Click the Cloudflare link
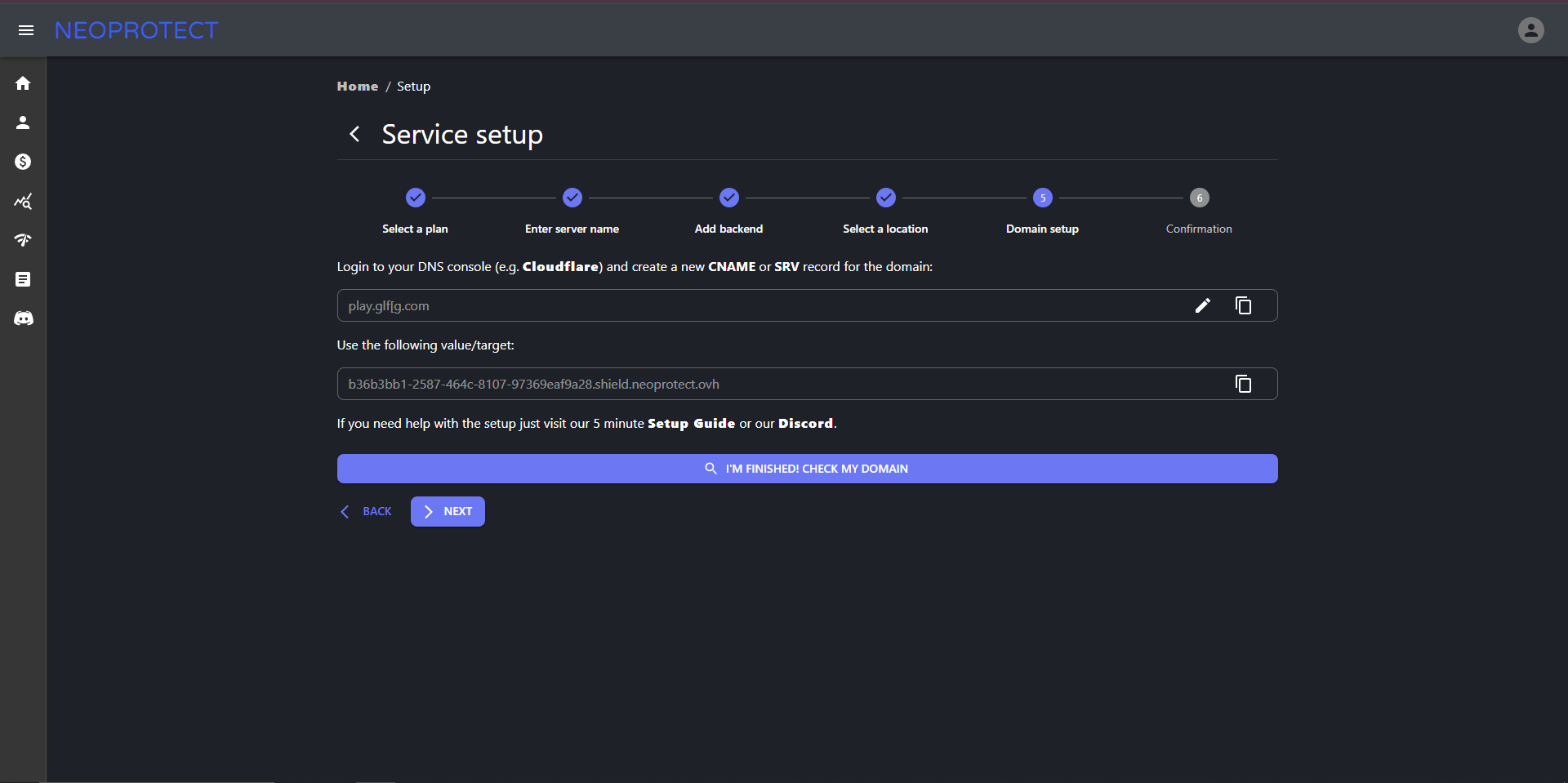Screen dimensions: 1568x783 tap(560, 267)
